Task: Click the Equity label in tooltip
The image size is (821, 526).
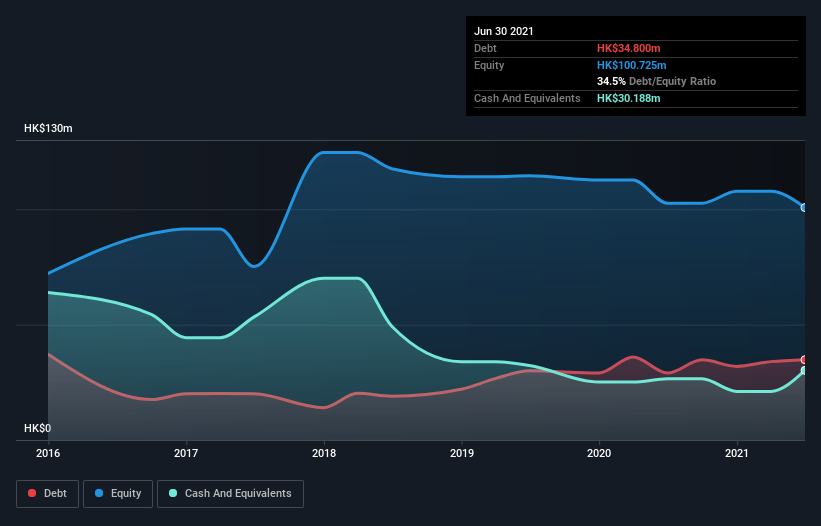Action: coord(489,65)
